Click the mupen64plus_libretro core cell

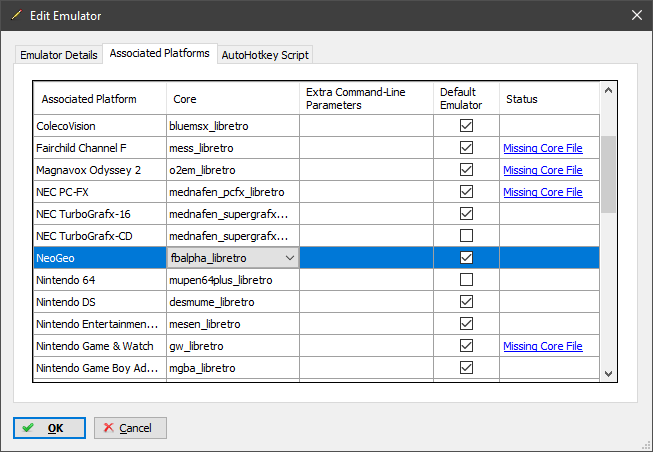point(233,280)
